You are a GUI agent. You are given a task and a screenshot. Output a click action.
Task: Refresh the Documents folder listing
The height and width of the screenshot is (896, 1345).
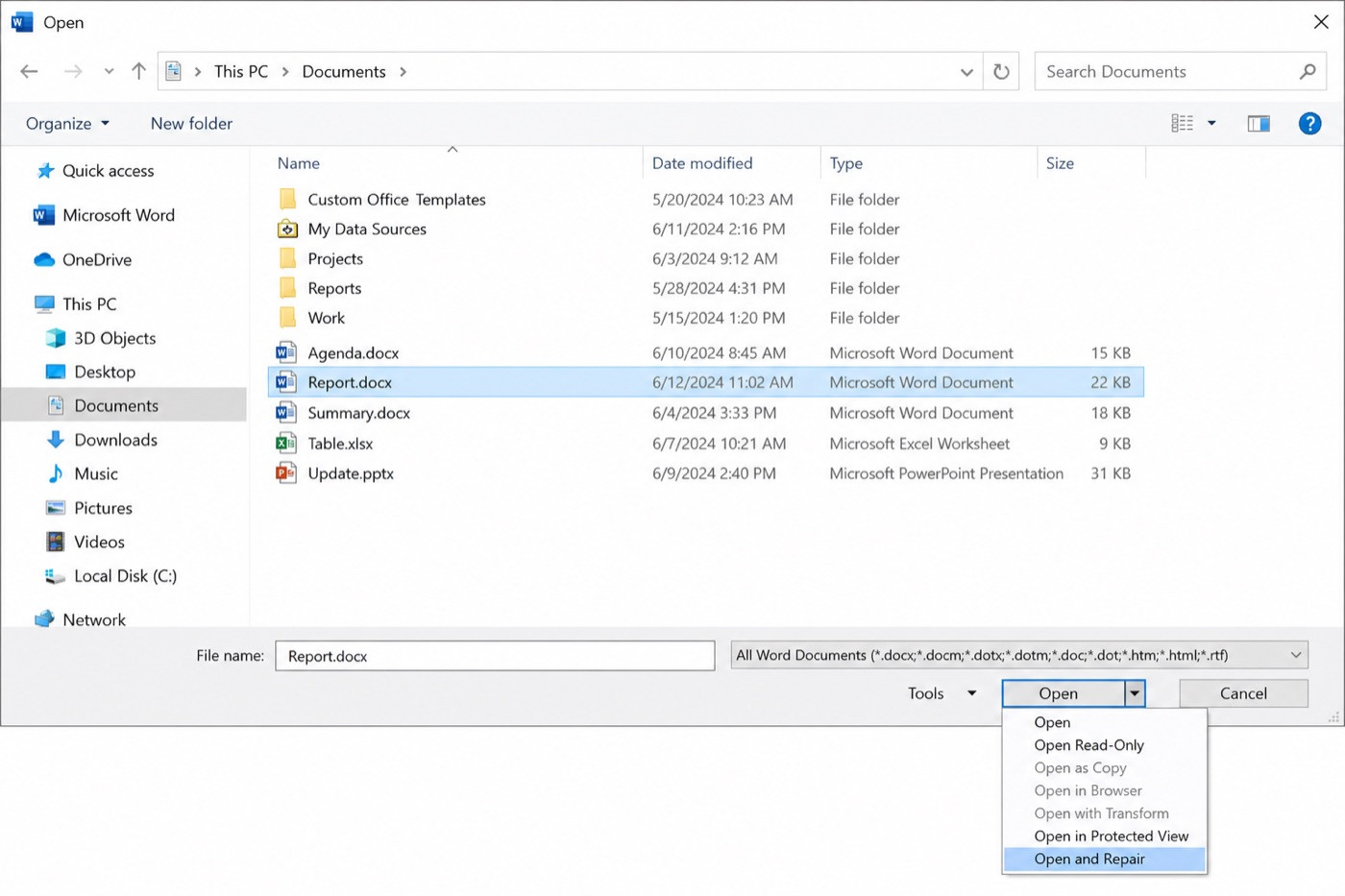[x=1001, y=71]
